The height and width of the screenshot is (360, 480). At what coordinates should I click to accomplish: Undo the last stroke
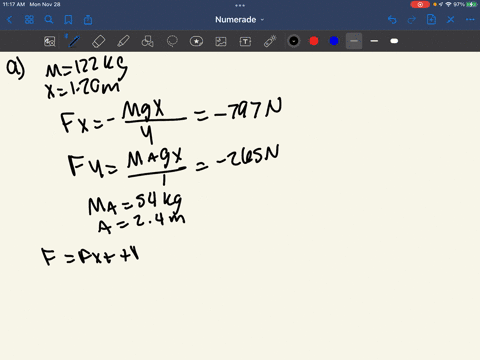point(392,20)
